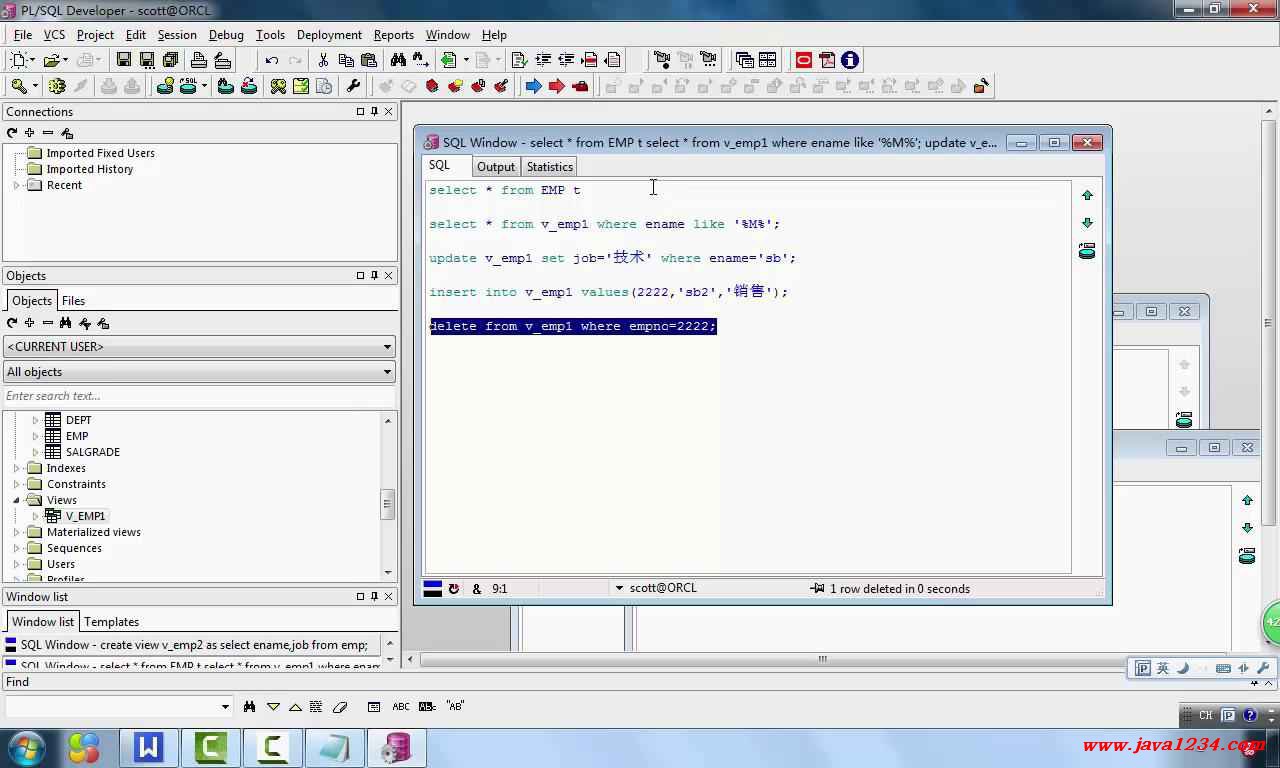The image size is (1280, 768).
Task: Click the record macro camera icon
Action: click(661, 60)
